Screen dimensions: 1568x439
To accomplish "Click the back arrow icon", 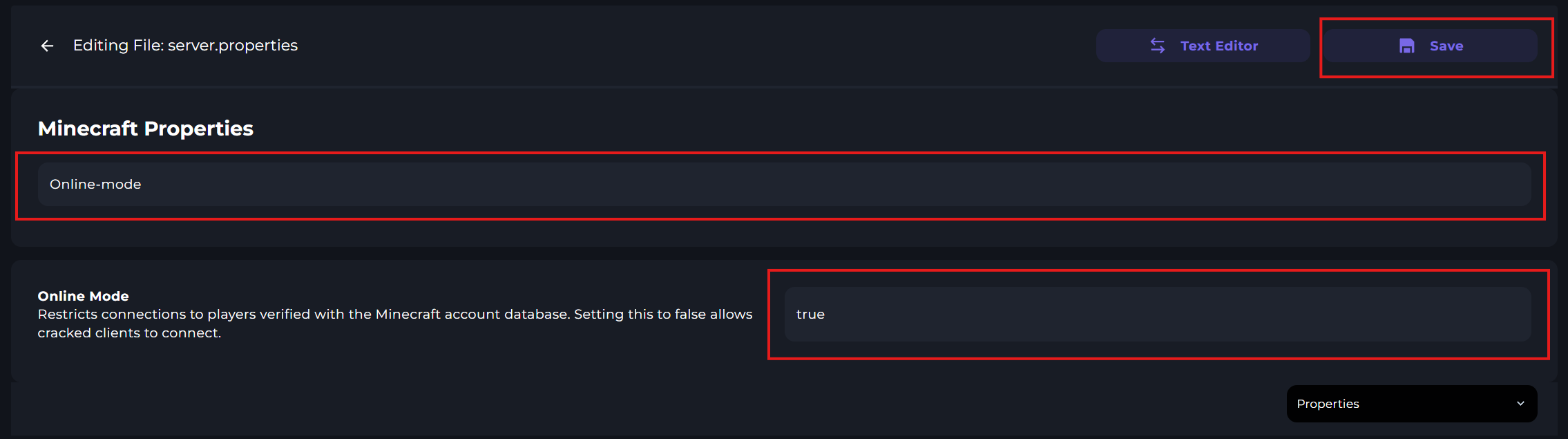I will [47, 46].
